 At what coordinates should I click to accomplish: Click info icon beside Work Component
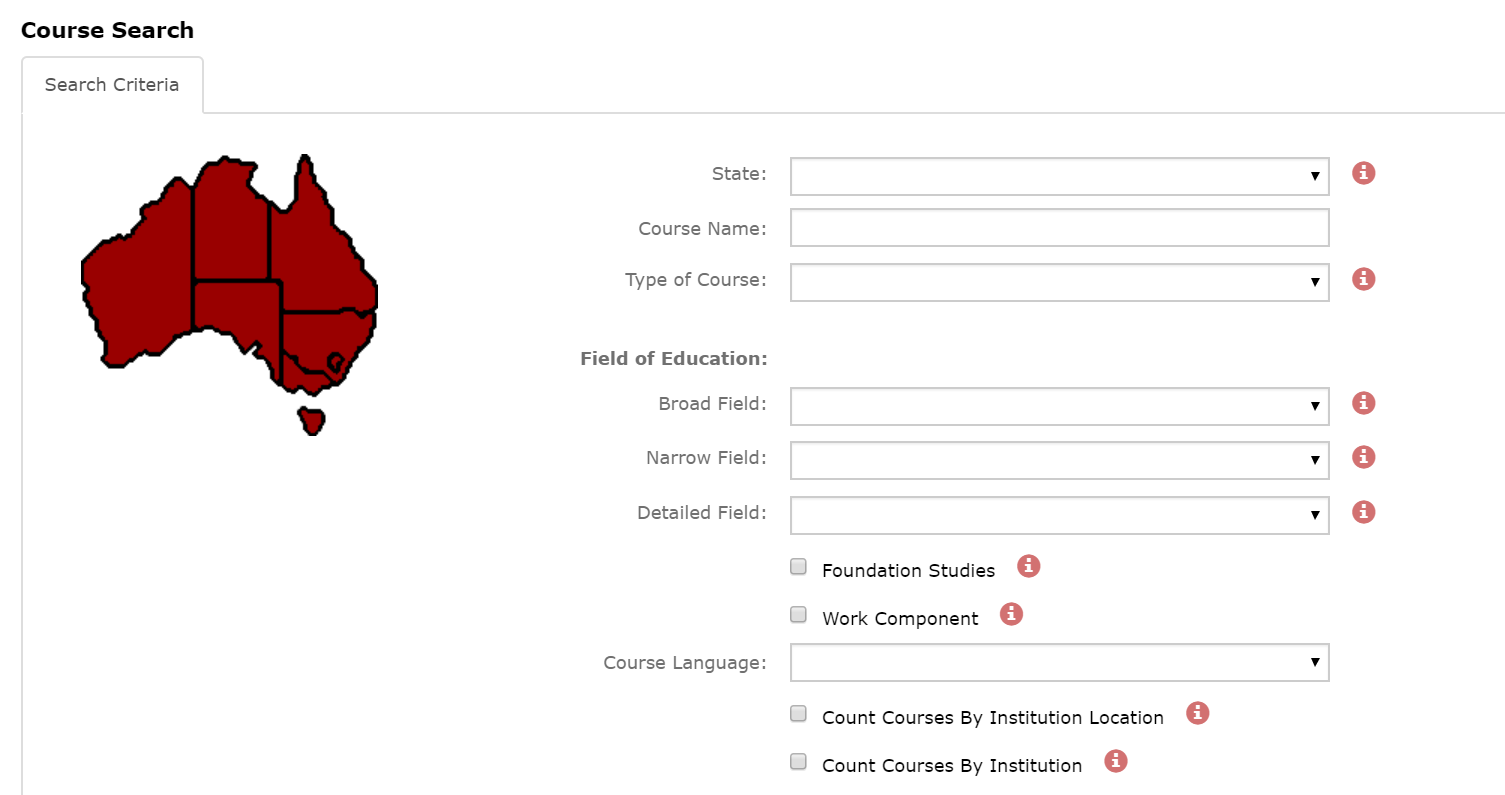pos(1011,614)
